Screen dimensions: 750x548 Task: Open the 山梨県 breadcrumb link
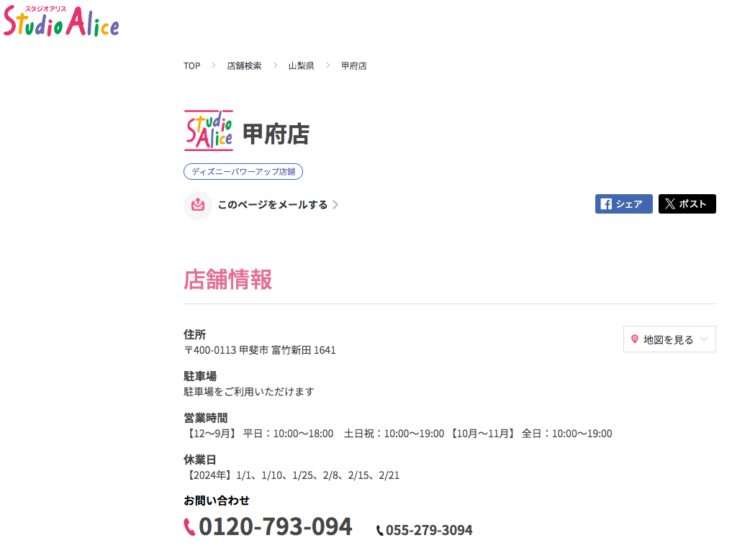301,66
